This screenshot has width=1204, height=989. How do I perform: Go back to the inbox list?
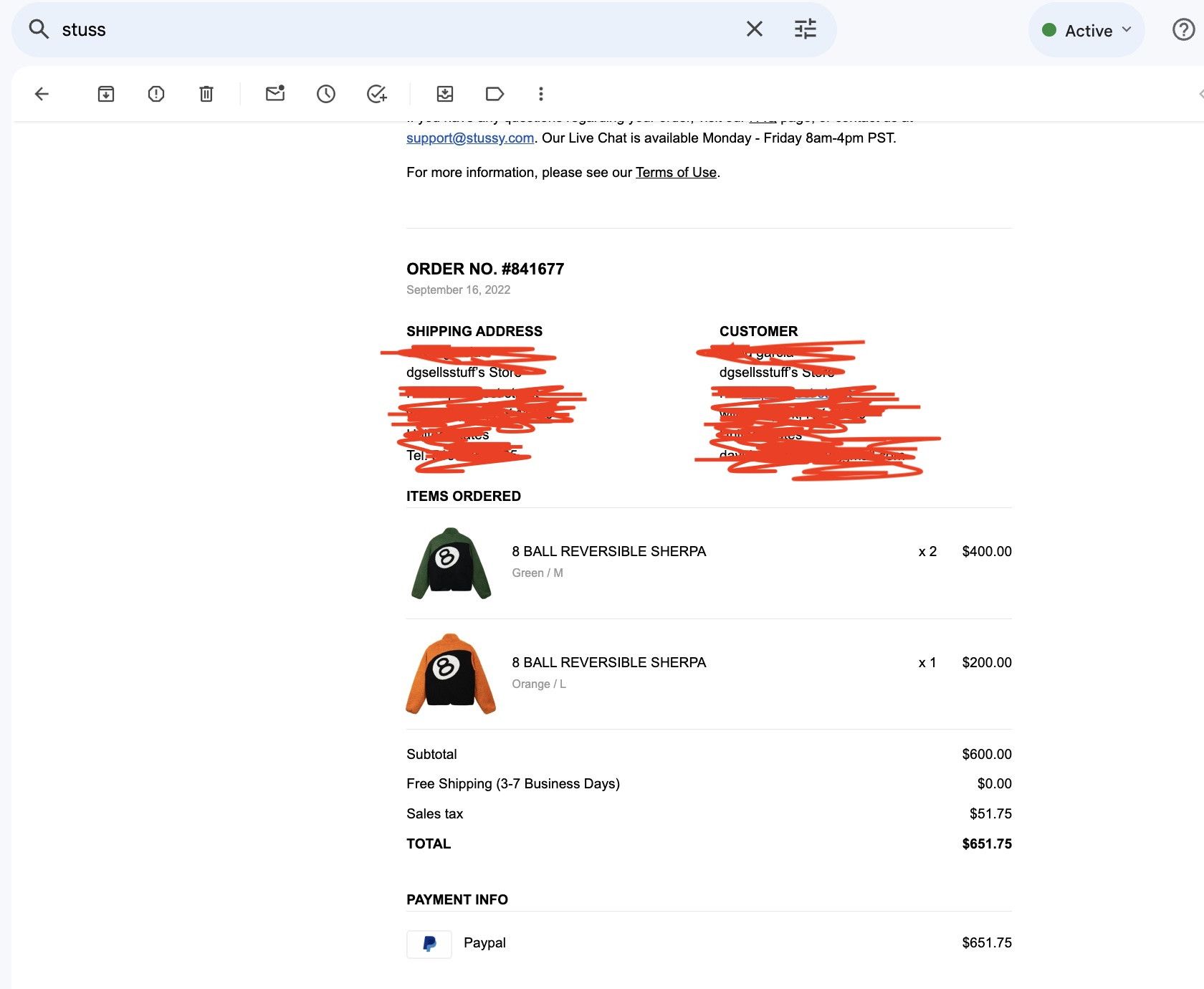click(42, 94)
